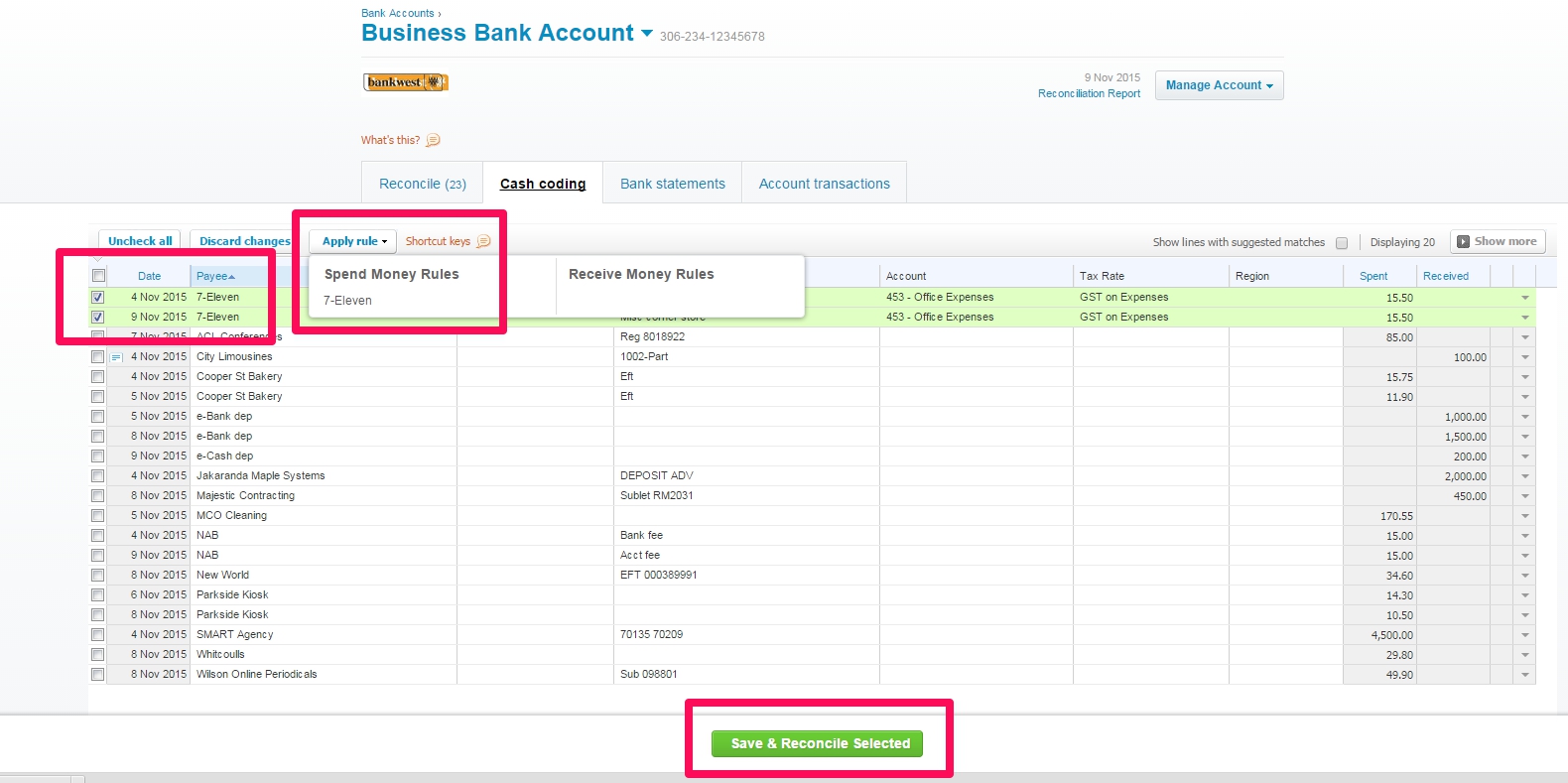Open the Manage Account dropdown
Image resolution: width=1568 pixels, height=783 pixels.
pos(1219,85)
